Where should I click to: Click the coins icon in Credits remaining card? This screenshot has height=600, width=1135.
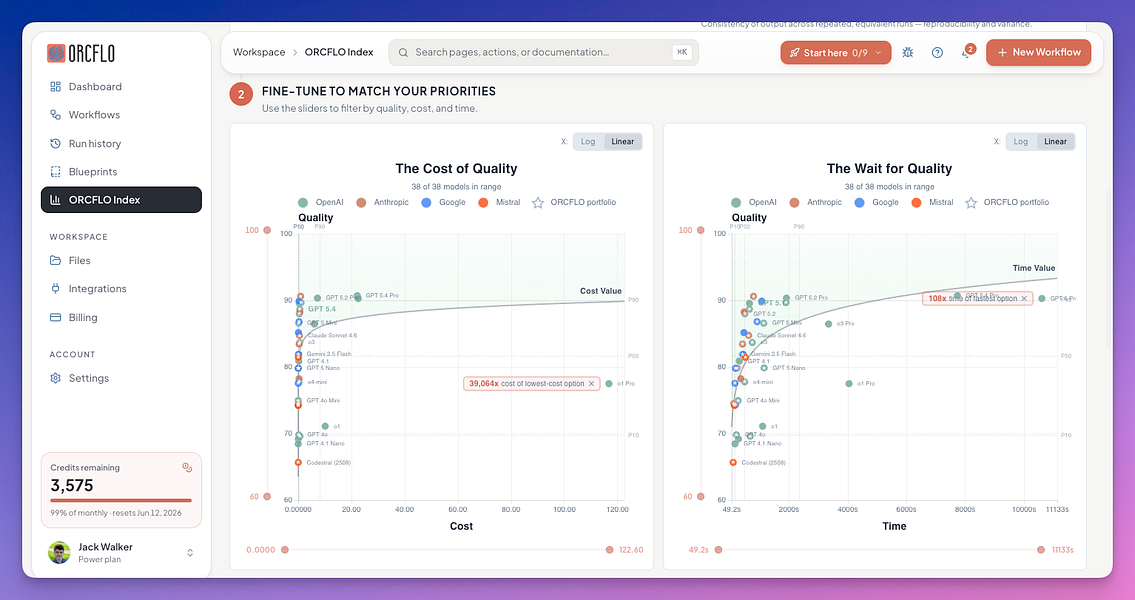point(187,468)
